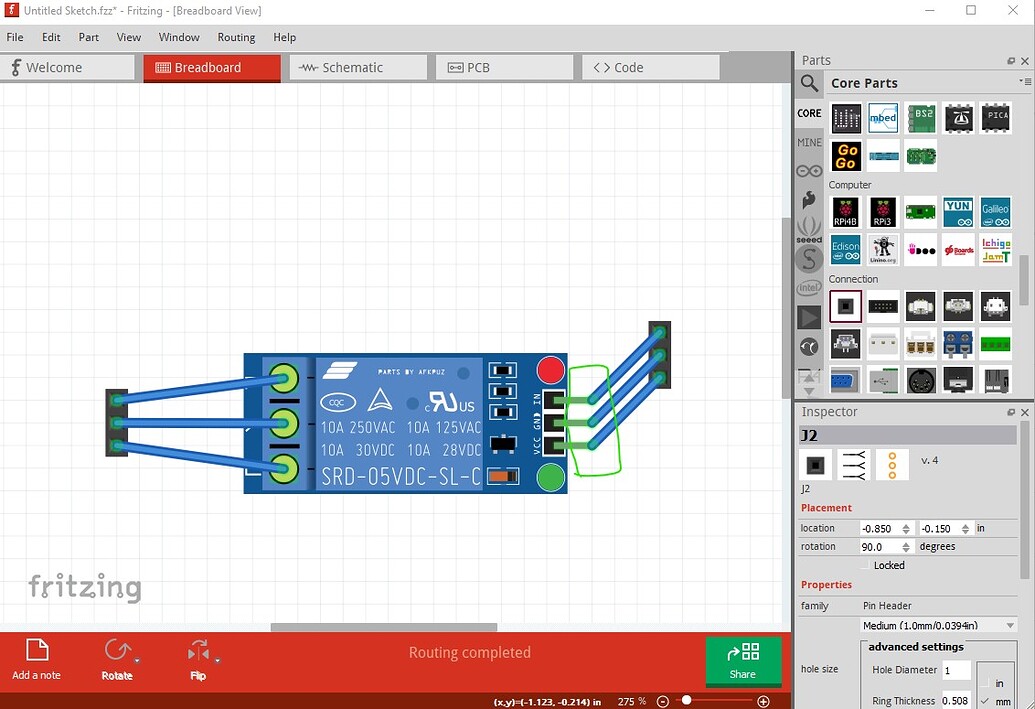Click the zoom out minus icon
The width and height of the screenshot is (1035, 709).
coord(664,702)
